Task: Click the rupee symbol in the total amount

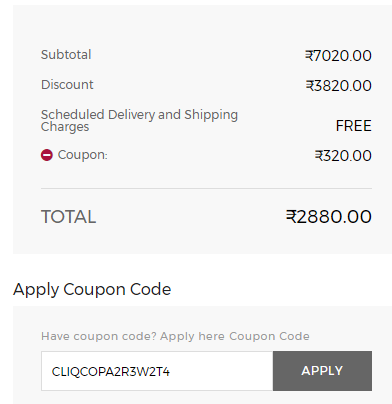Action: (291, 217)
